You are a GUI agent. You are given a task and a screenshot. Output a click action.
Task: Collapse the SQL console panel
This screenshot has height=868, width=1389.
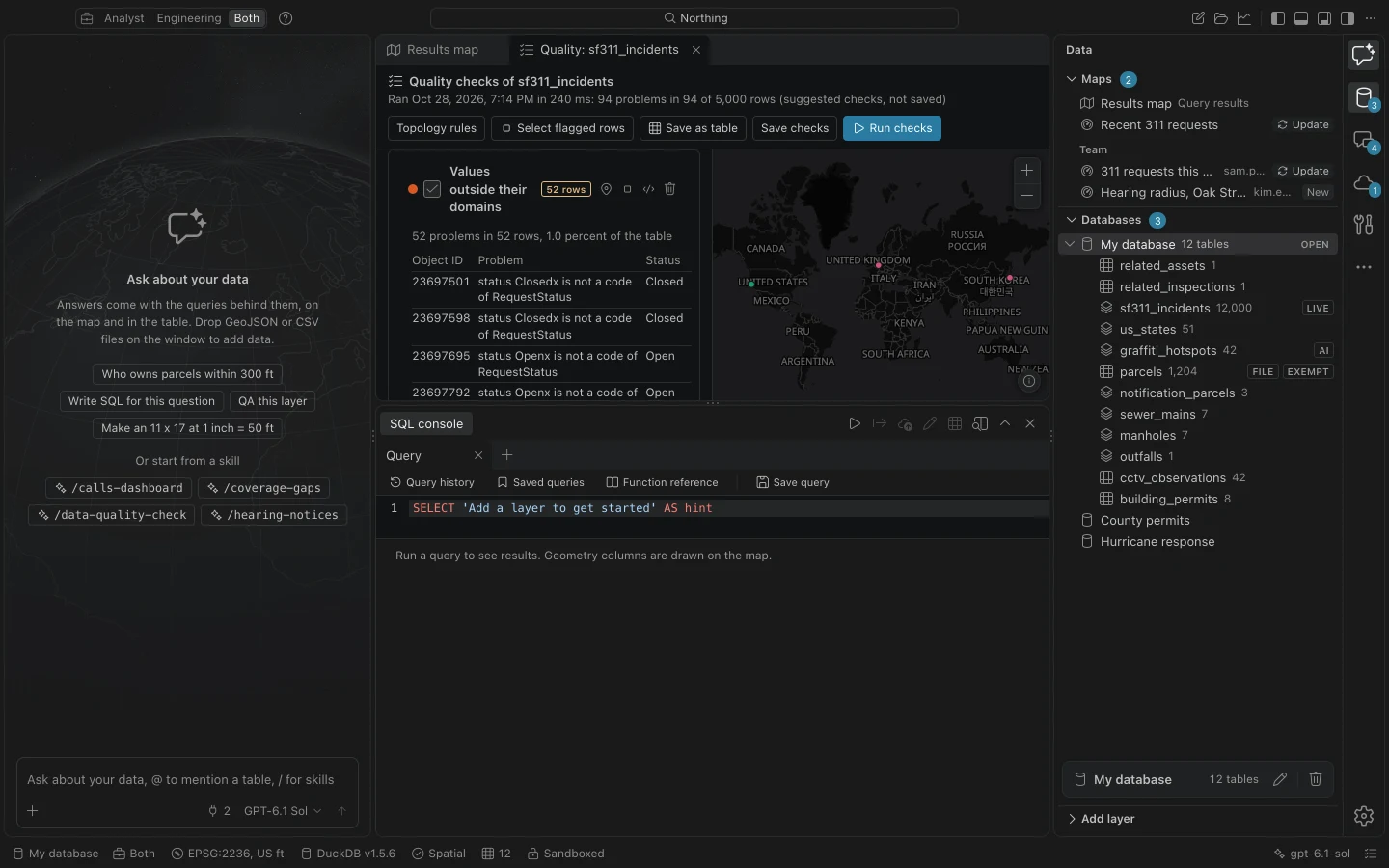click(x=1005, y=423)
